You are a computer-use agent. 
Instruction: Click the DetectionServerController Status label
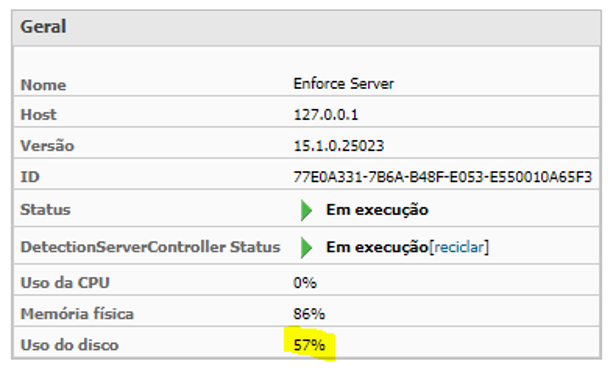click(150, 247)
